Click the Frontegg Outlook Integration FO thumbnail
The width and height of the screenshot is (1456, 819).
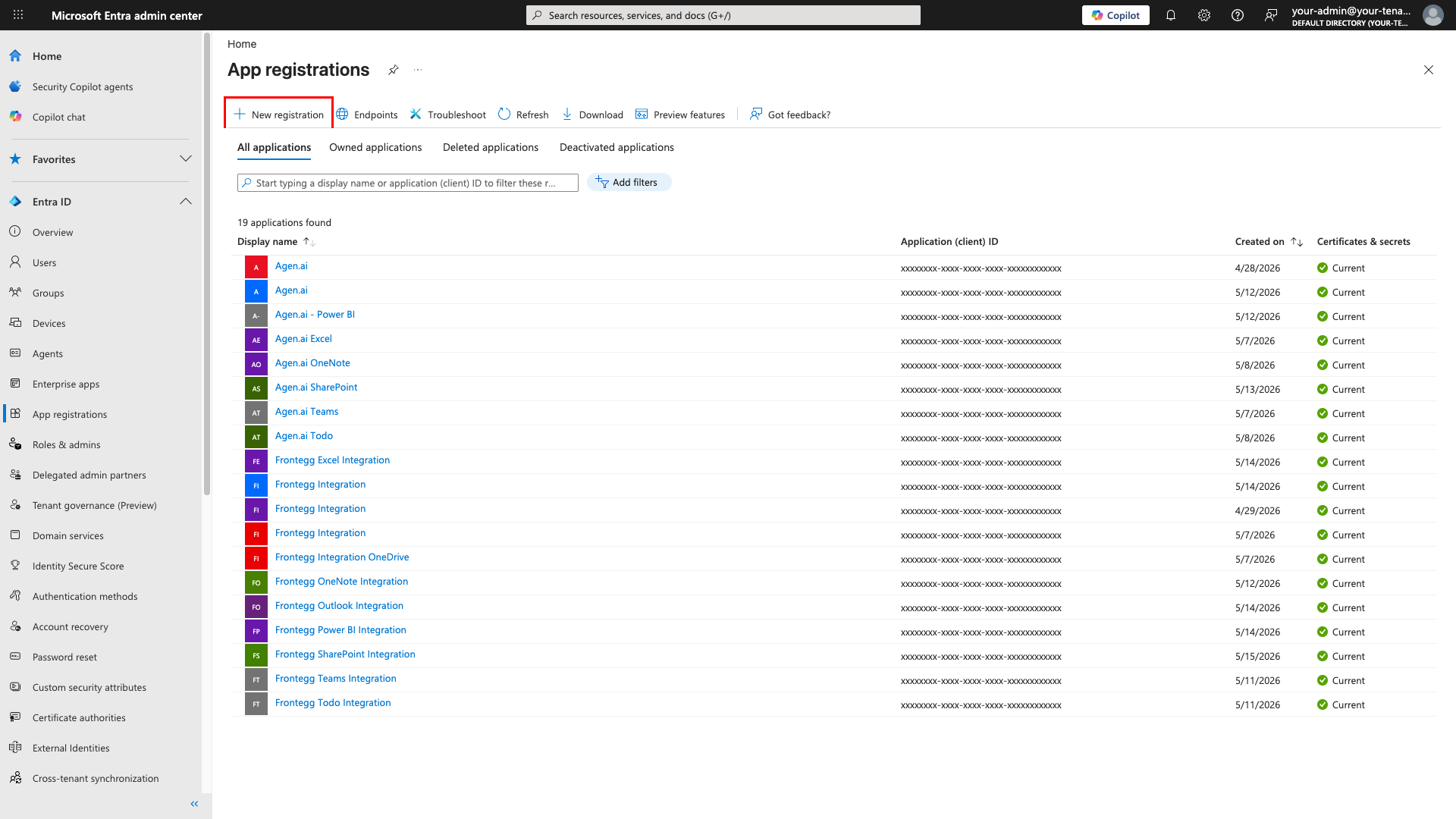pos(256,607)
